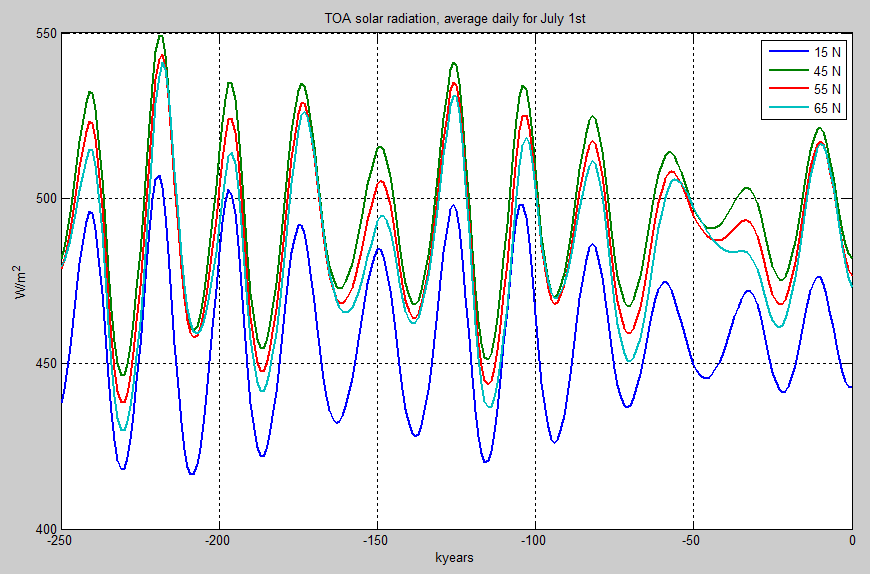This screenshot has height=574, width=870.
Task: Click the 550 y-axis tick label
Action: [45, 34]
